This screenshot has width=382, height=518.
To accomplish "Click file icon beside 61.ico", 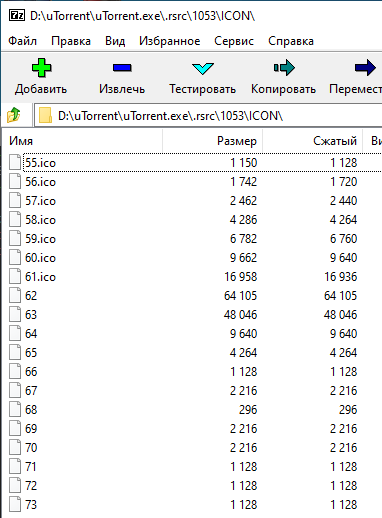I will coord(15,276).
